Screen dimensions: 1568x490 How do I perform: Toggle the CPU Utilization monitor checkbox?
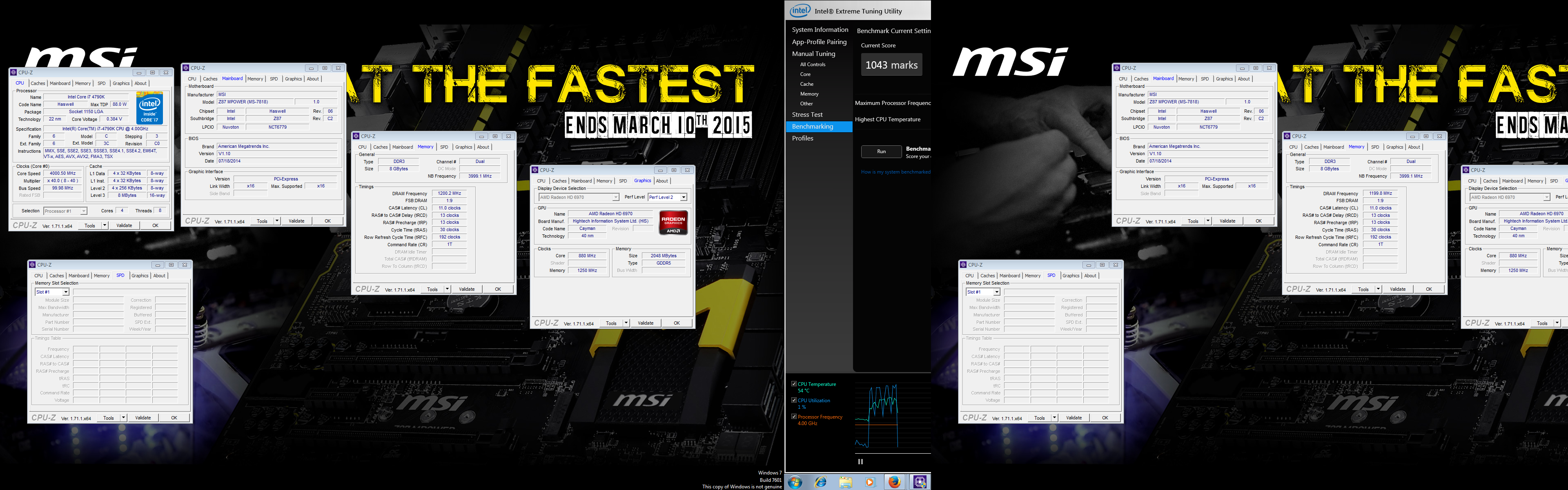click(x=794, y=400)
